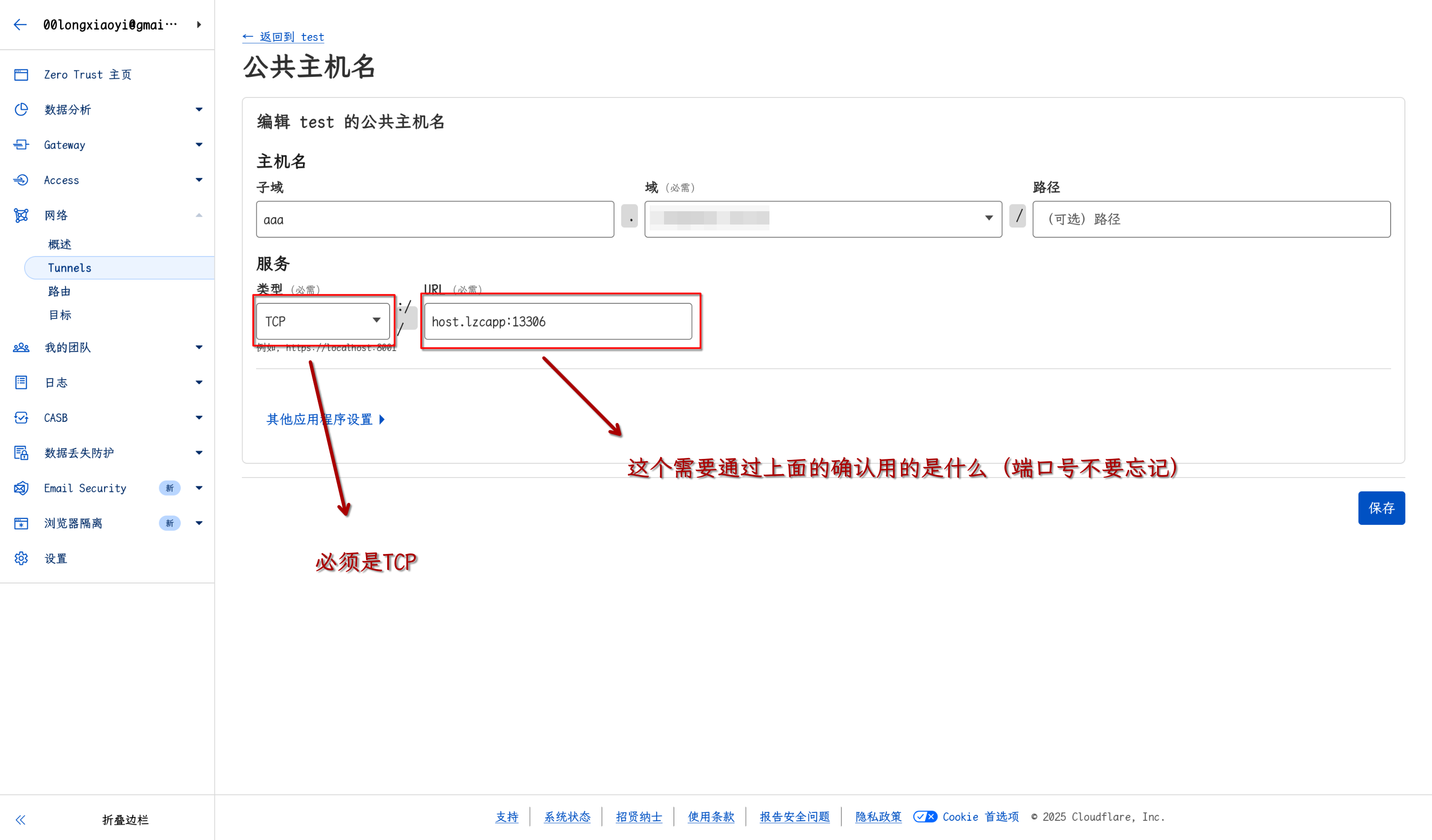1432x840 pixels.
Task: Click the 新 badge next to Email Security
Action: tap(169, 488)
